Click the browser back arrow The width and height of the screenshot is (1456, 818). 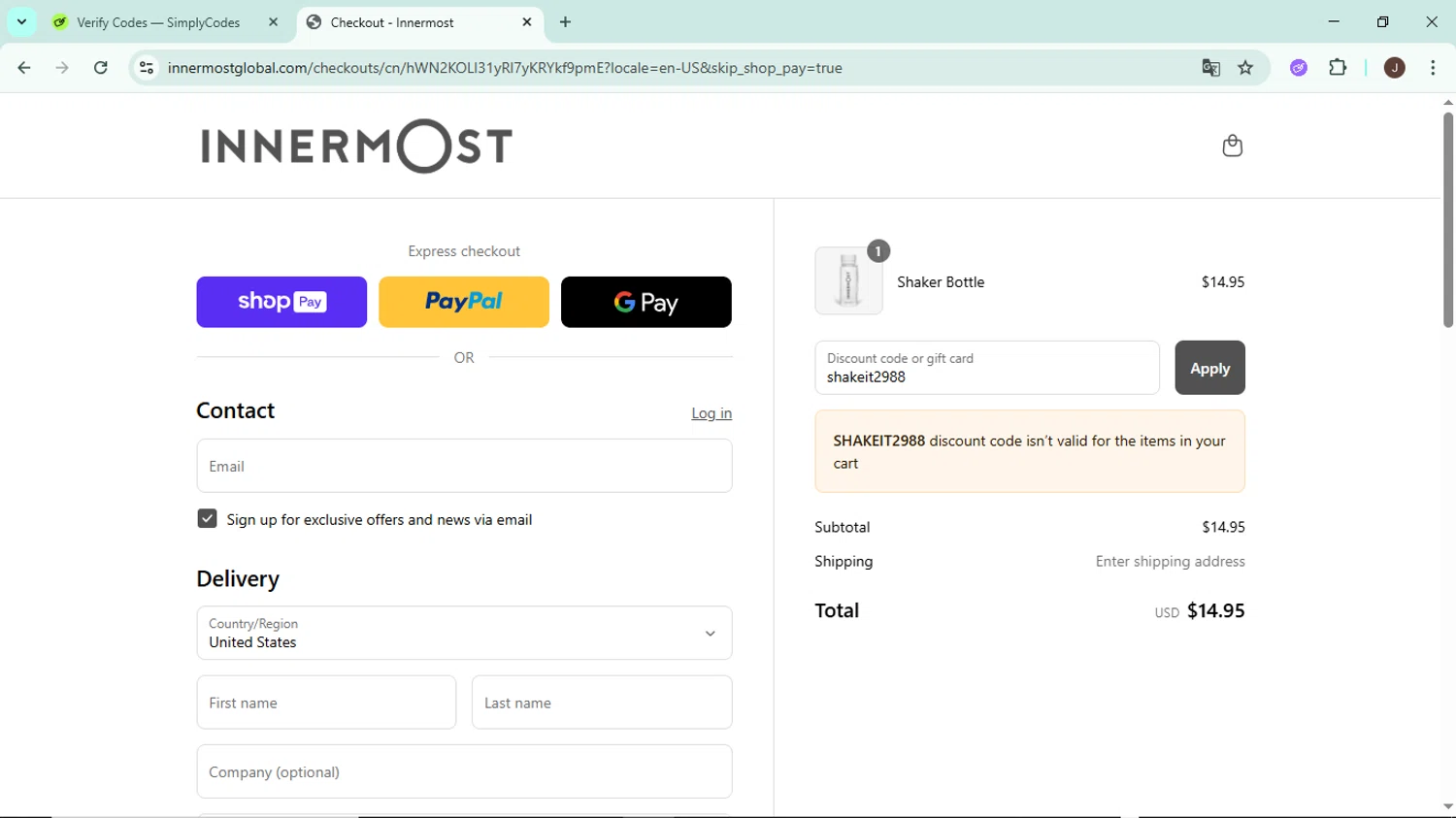coord(24,68)
